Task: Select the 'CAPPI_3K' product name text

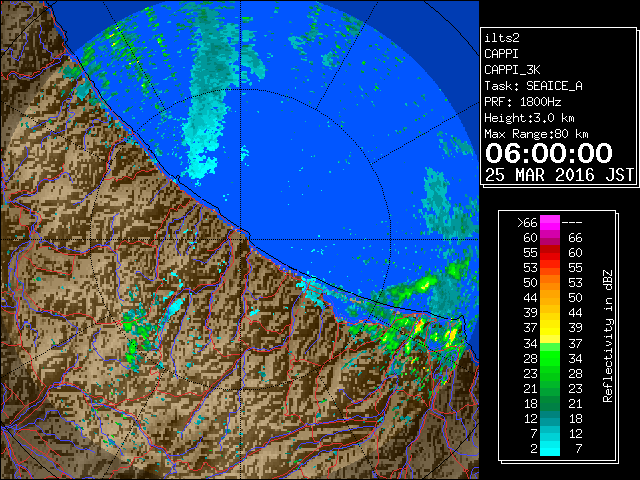Action: (512, 70)
